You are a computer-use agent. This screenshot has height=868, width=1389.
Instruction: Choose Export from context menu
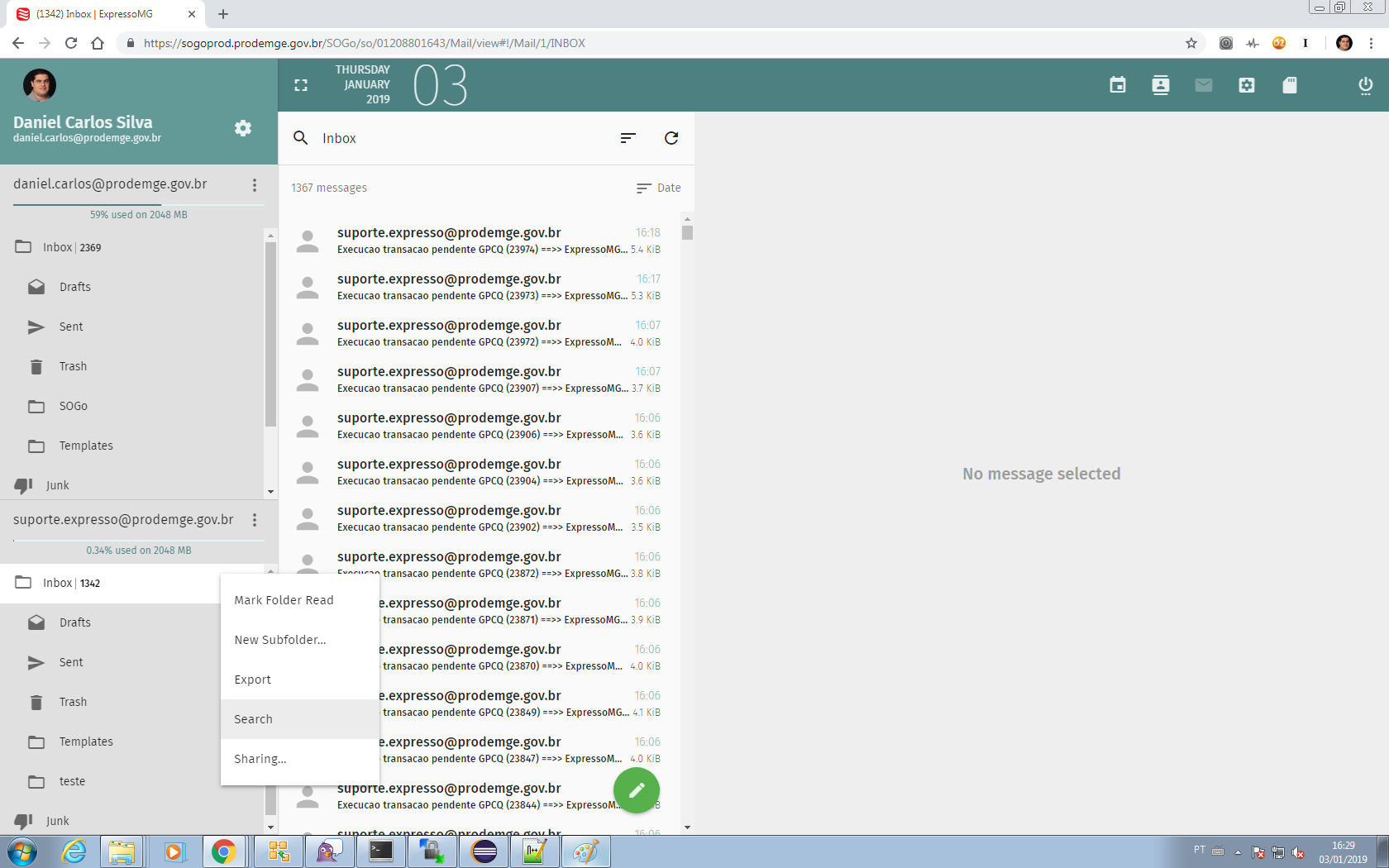[x=253, y=680]
